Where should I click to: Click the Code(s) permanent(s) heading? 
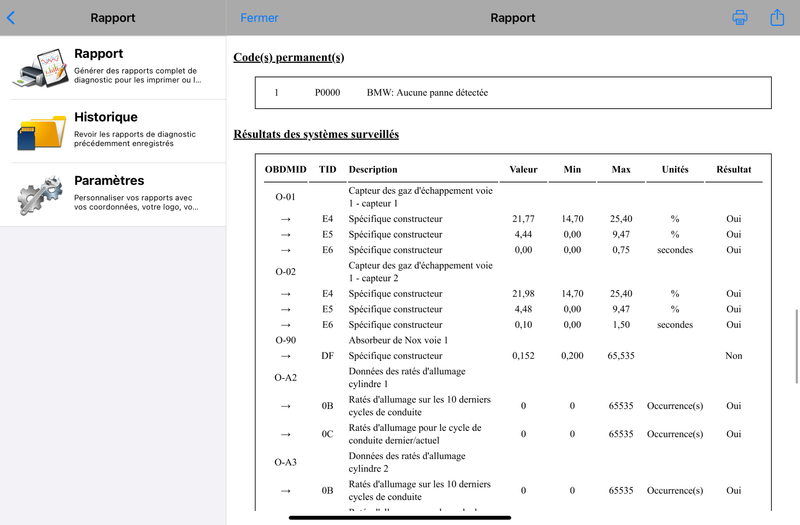289,57
